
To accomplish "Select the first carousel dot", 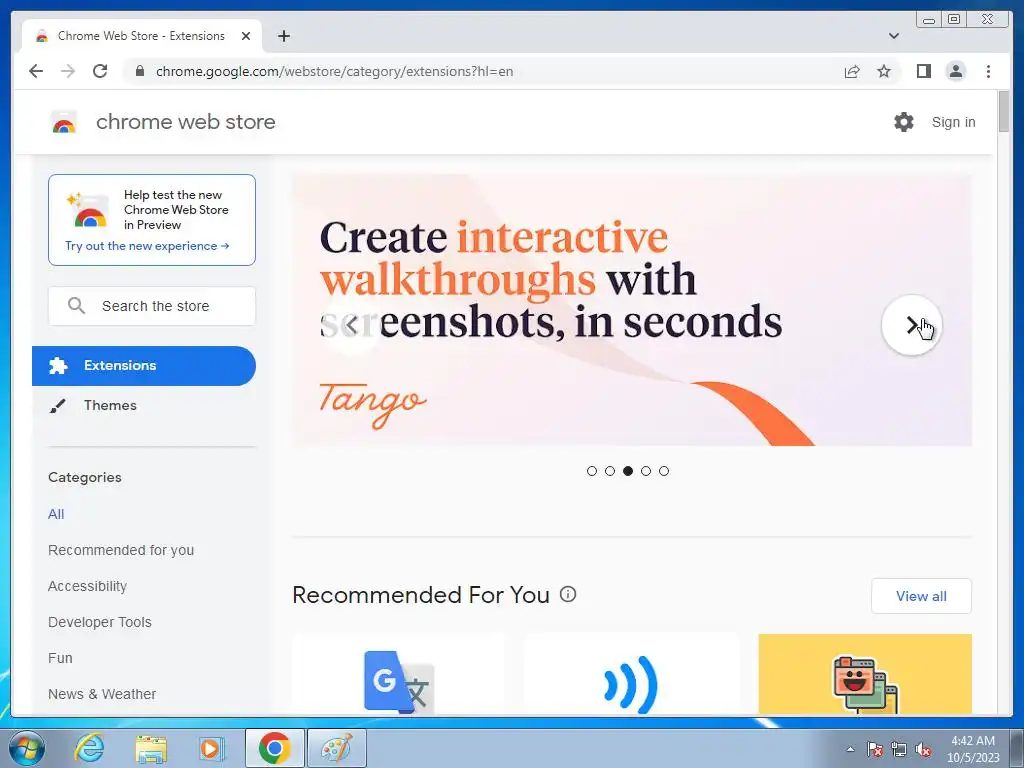I will pos(592,471).
